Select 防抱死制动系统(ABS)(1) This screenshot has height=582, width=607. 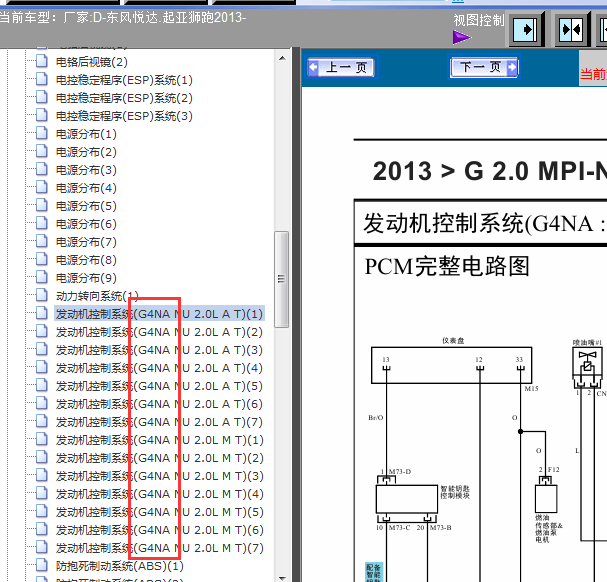pyautogui.click(x=120, y=566)
